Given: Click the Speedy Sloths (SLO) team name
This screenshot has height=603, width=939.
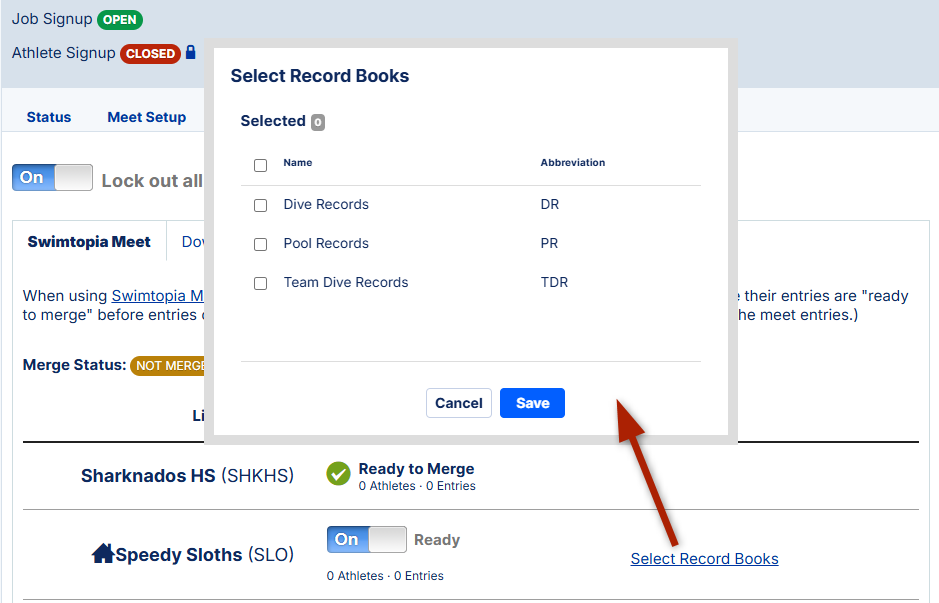Looking at the screenshot, I should (205, 554).
